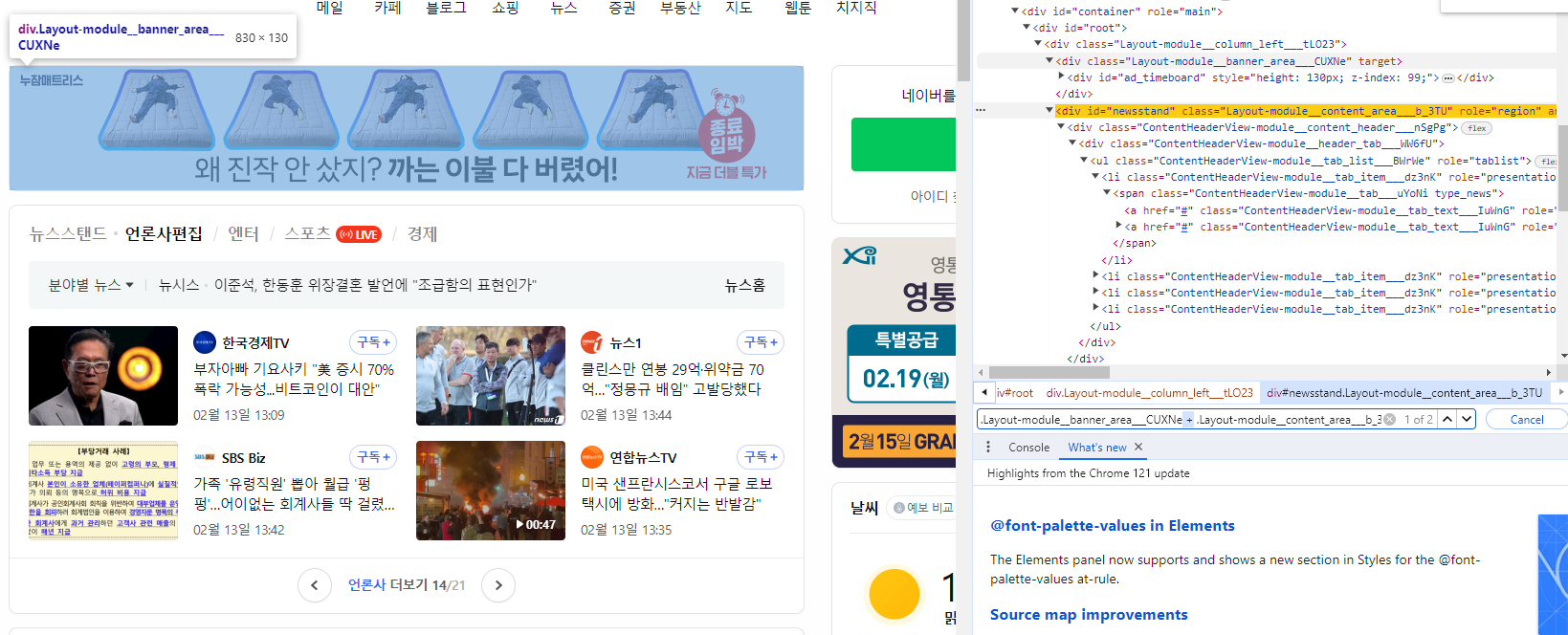Select div.Layout-module__column_left breadcrumb
Image resolution: width=1568 pixels, height=635 pixels.
[1149, 393]
